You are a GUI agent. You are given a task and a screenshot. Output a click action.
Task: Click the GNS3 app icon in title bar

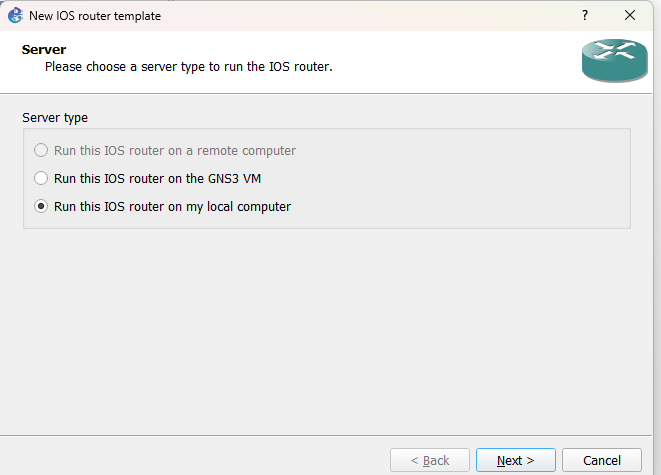15,15
